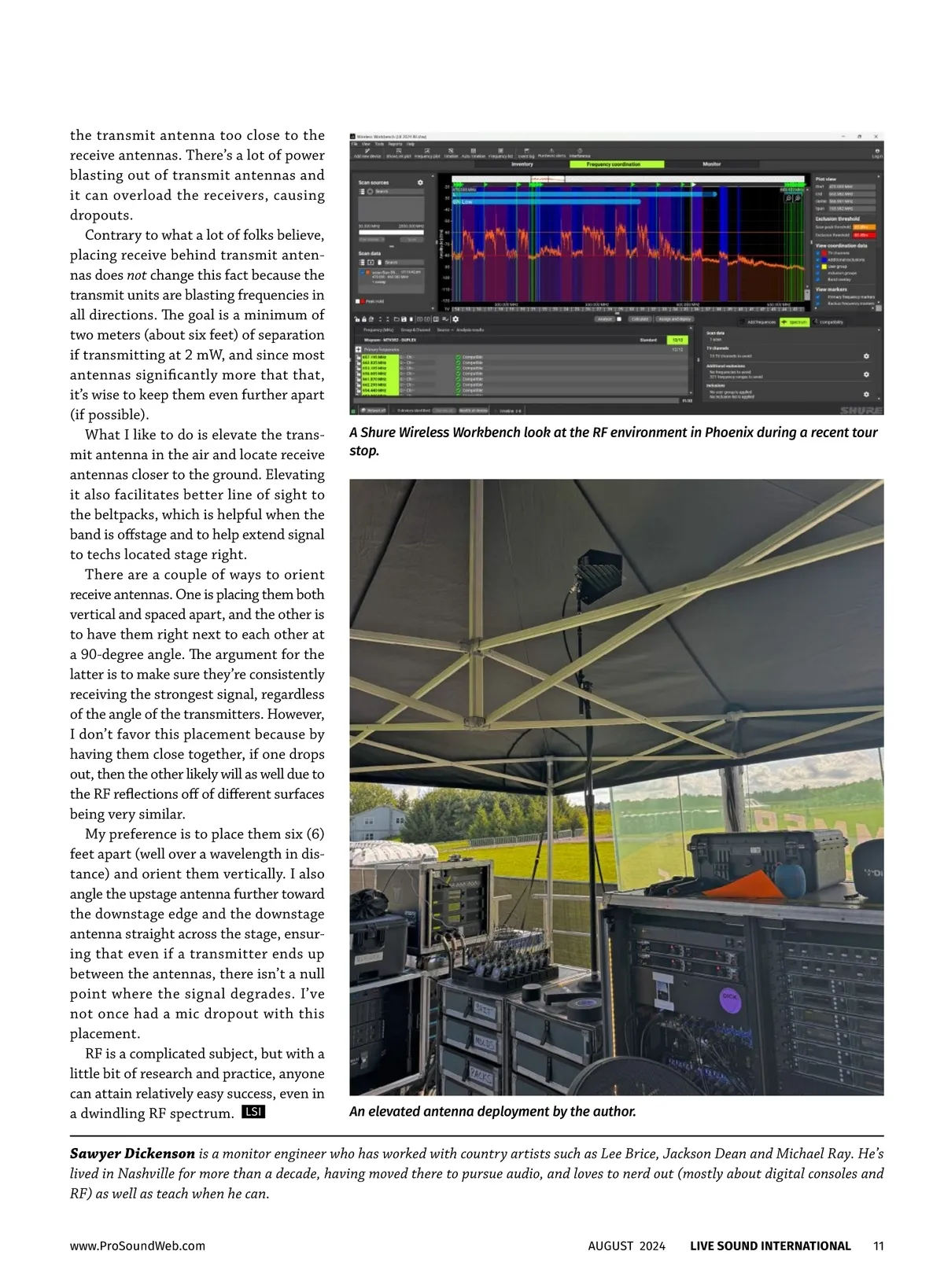Click the spectrum plot zoom magnifier
Viewport: 944px width, 1288px height.
coord(788,199)
